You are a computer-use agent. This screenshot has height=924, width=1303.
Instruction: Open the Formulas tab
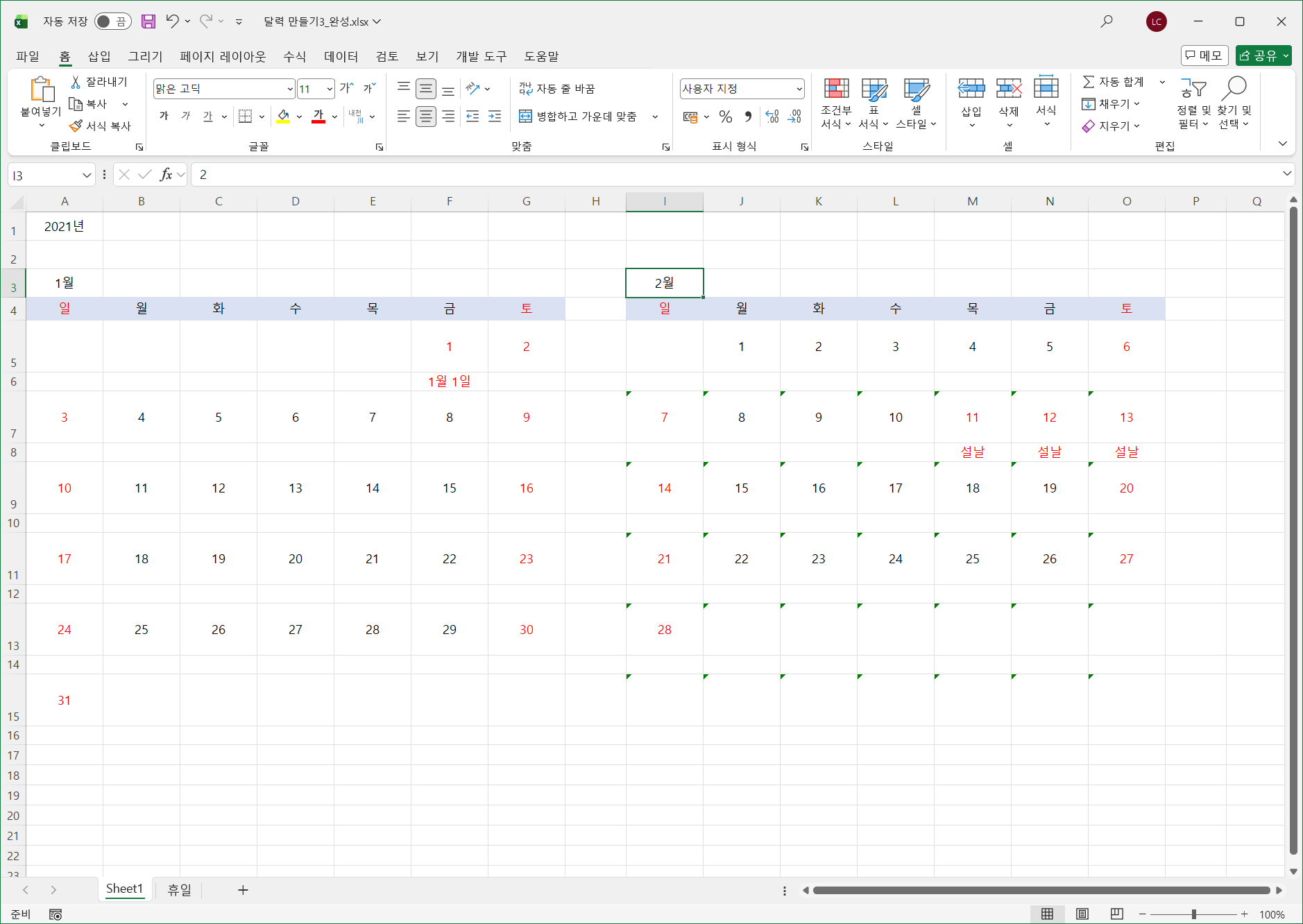coord(295,56)
